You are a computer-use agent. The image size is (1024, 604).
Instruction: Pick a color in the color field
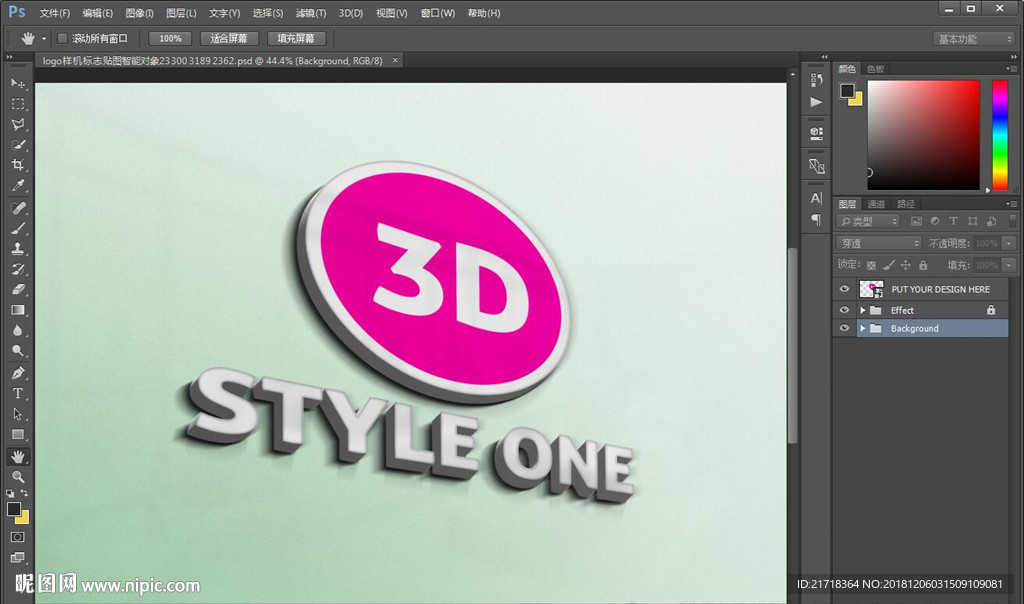coord(923,135)
